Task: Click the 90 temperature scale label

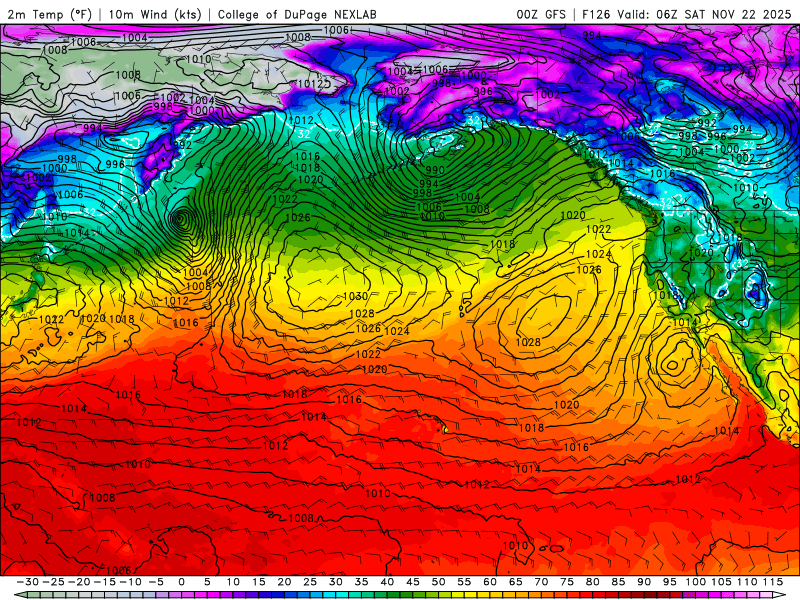Action: pyautogui.click(x=644, y=582)
